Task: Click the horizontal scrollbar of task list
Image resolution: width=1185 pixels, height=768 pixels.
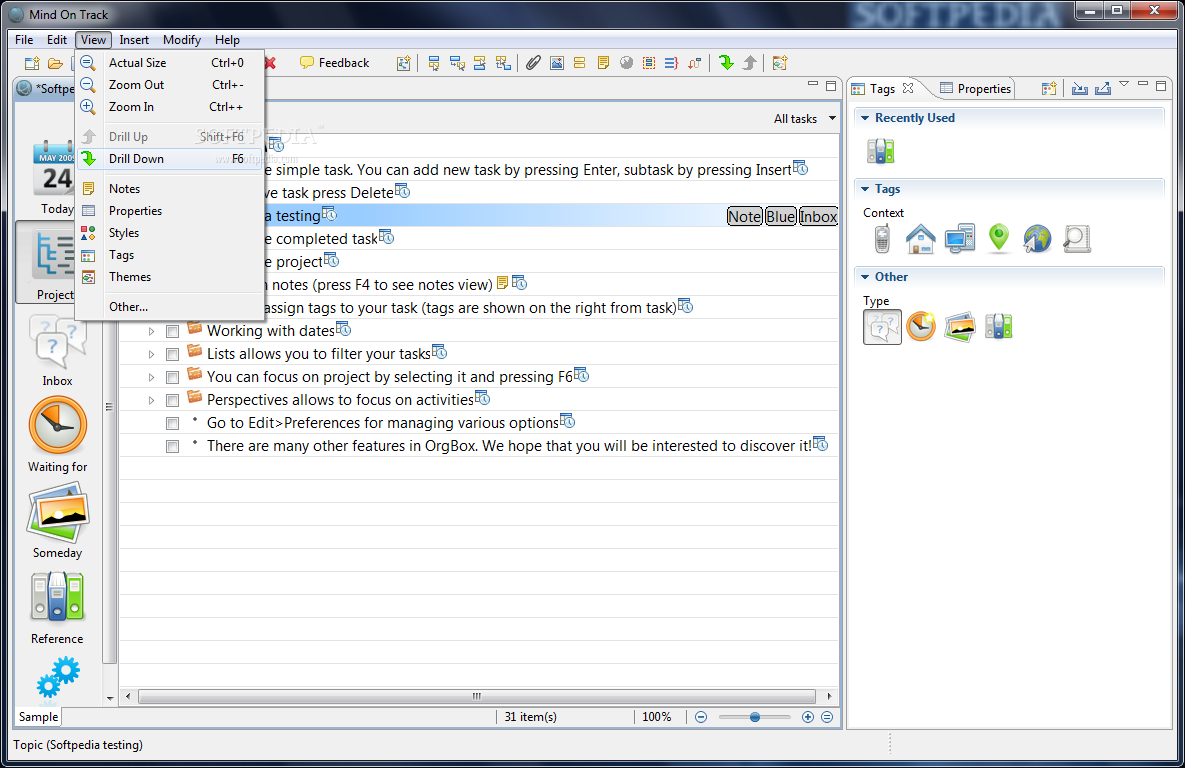Action: pyautogui.click(x=477, y=696)
